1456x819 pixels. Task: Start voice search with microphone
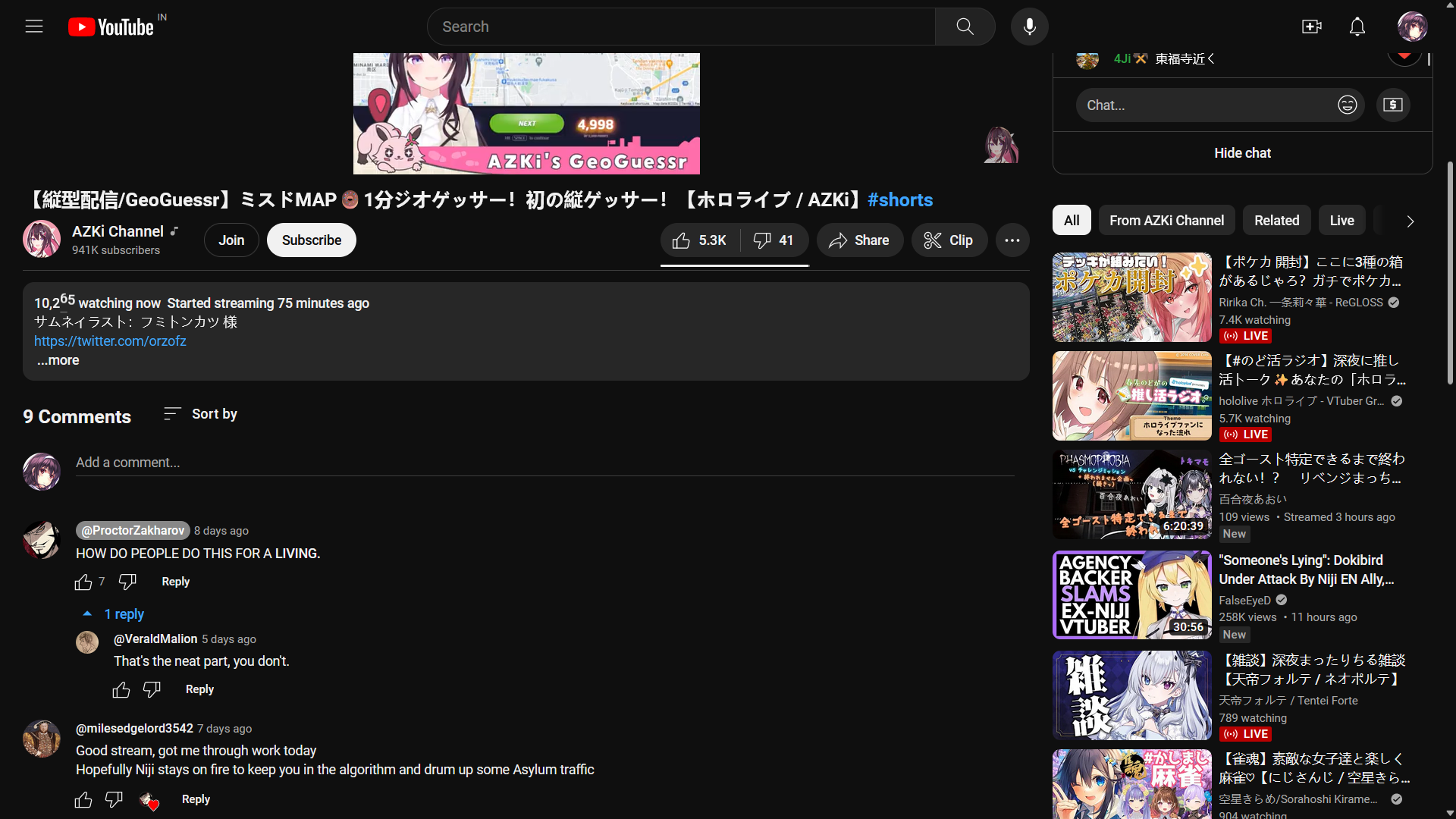[1029, 27]
